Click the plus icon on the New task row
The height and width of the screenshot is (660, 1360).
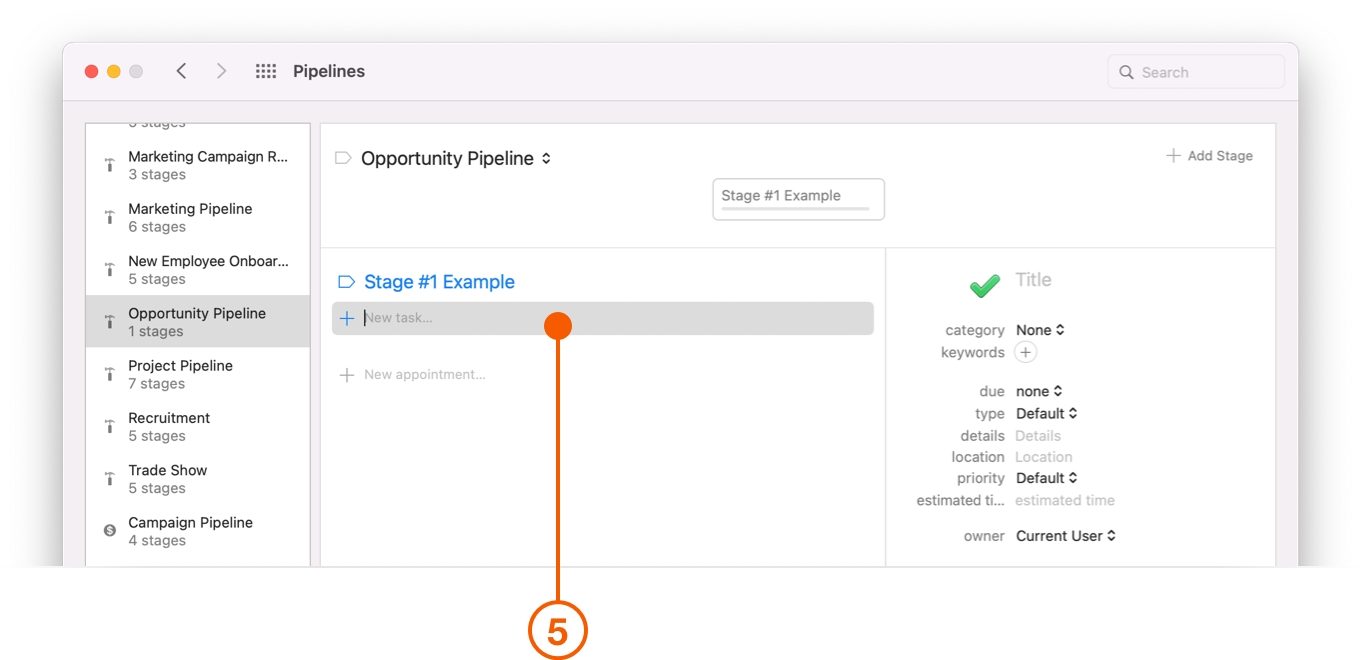(x=347, y=318)
